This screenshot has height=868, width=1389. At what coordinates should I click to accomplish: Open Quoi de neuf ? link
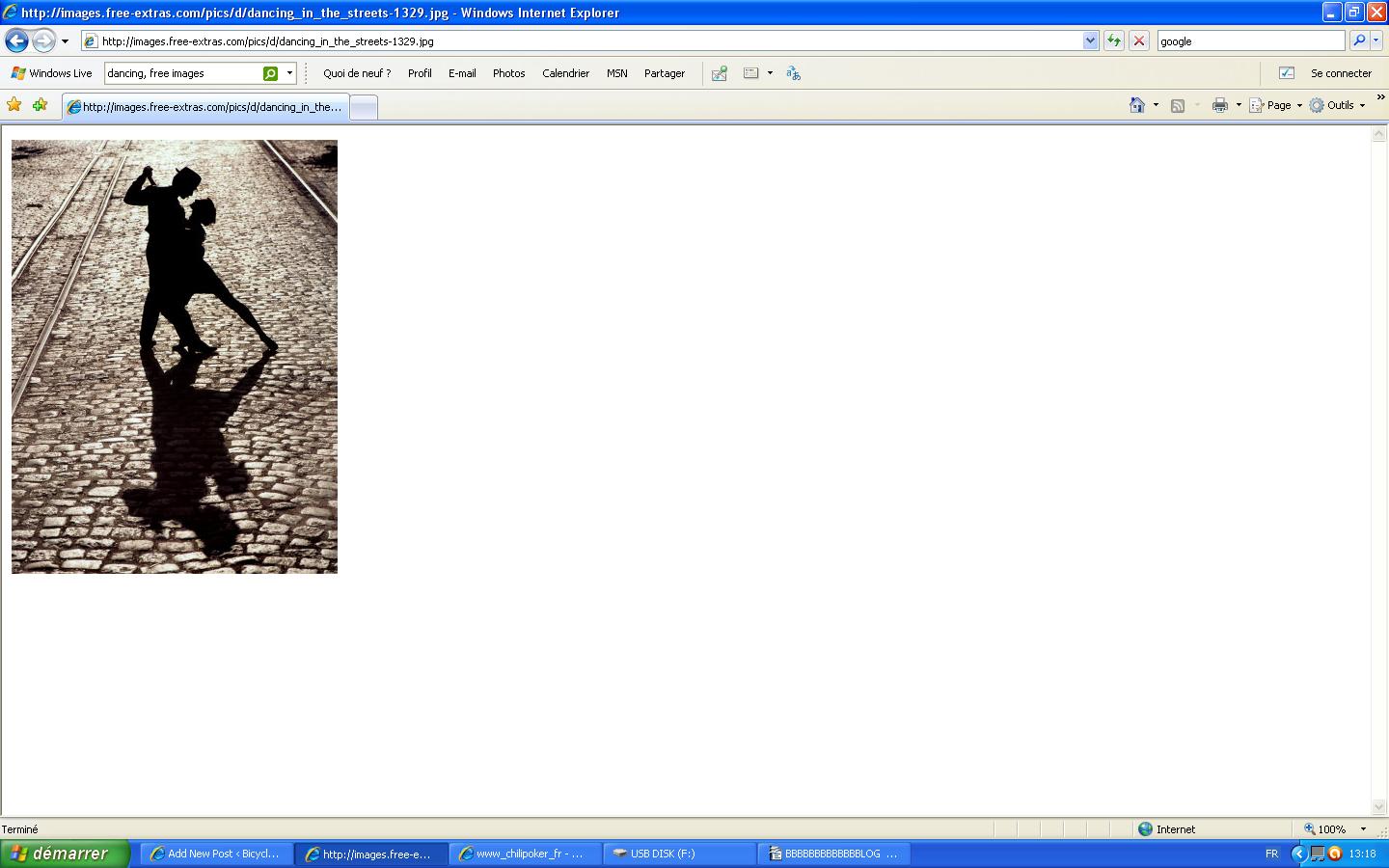pos(357,73)
